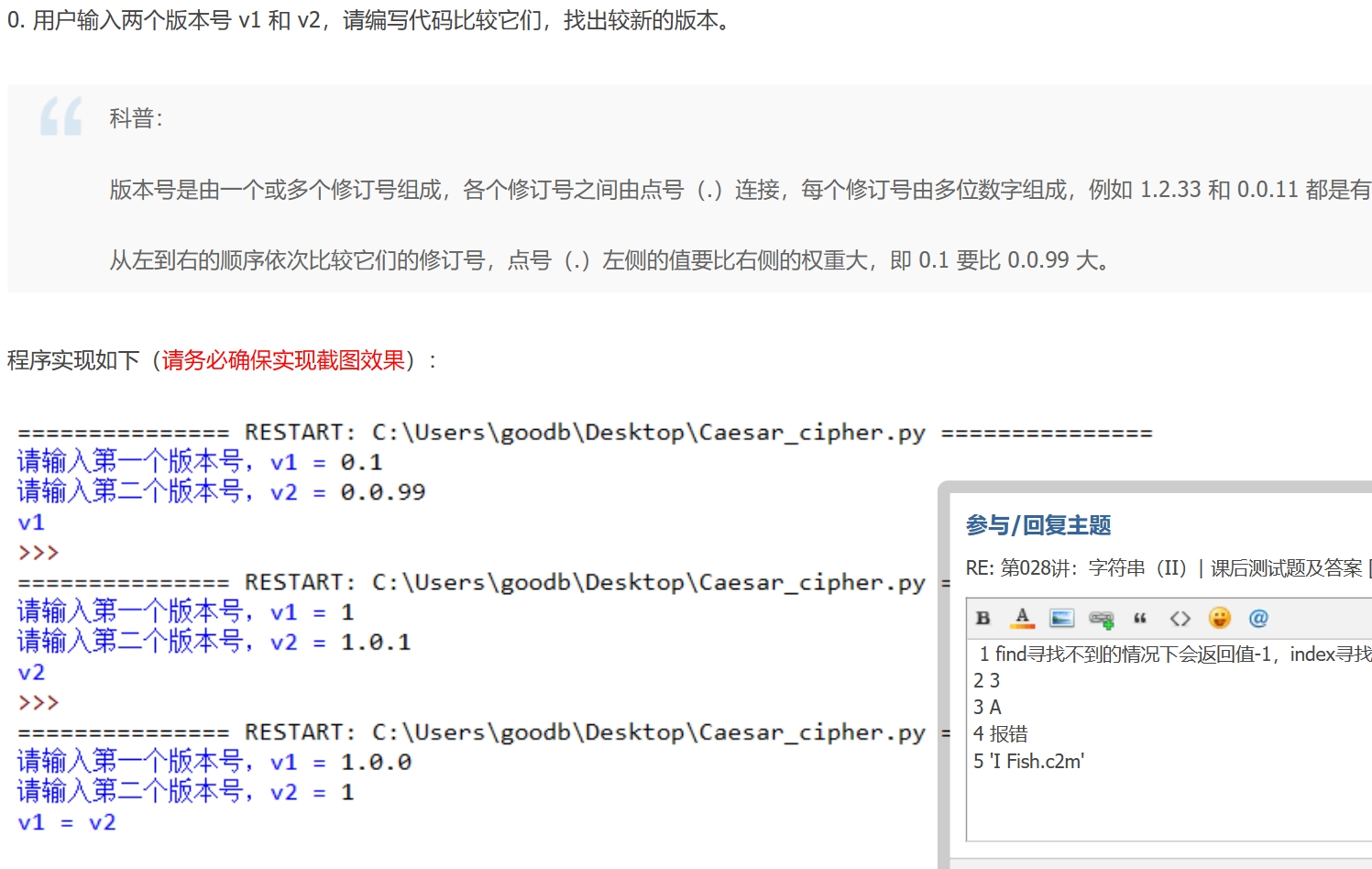Click the 'RE: 第028讲' reply subject line
The width and height of the screenshot is (1372, 869).
(x=1169, y=568)
